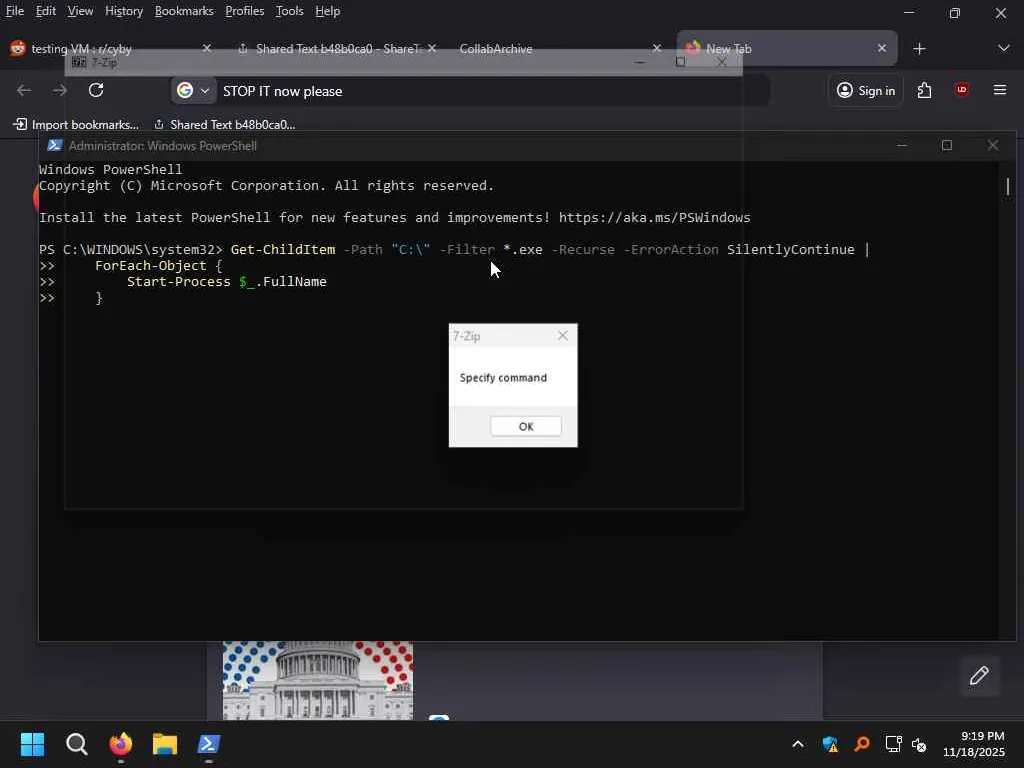Screen dimensions: 1024x768
Task: Open the Bookmarks menu
Action: 184,11
